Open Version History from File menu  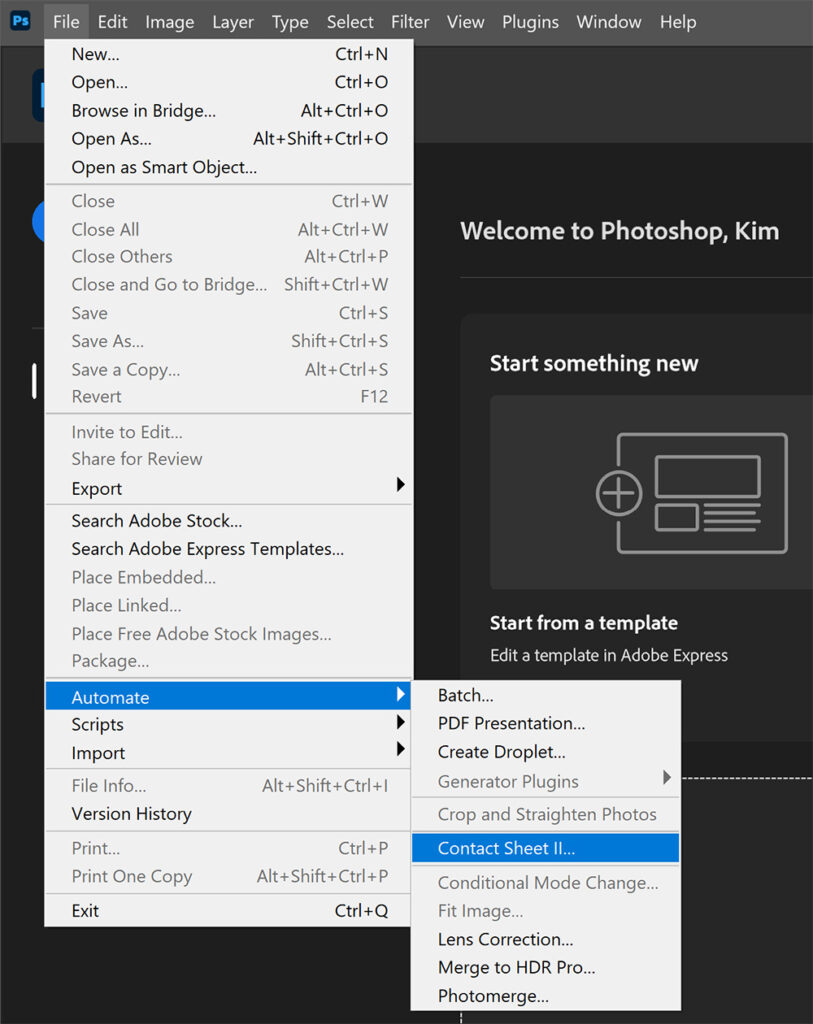[x=131, y=814]
